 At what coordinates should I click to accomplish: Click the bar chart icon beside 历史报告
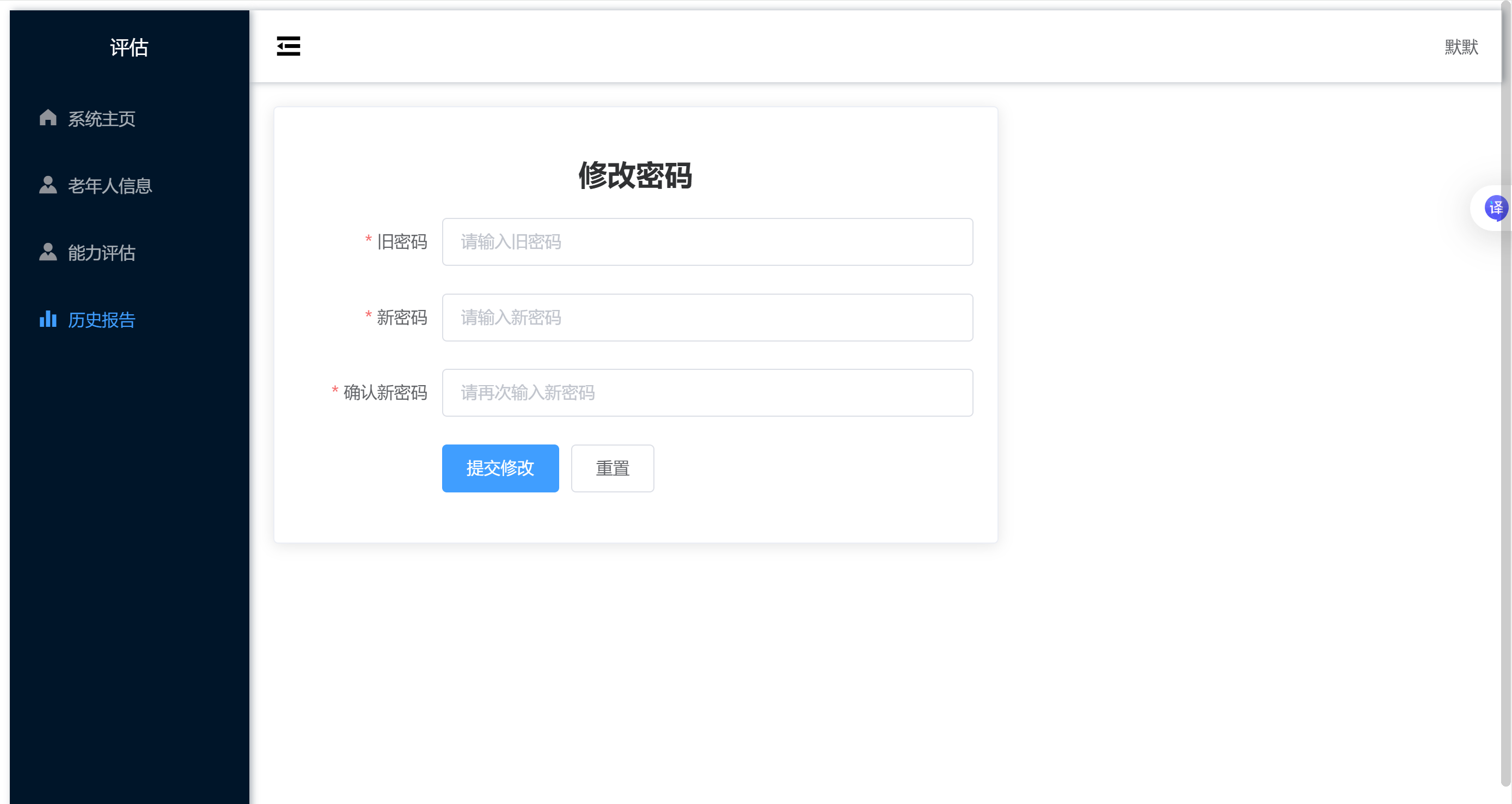(x=47, y=319)
